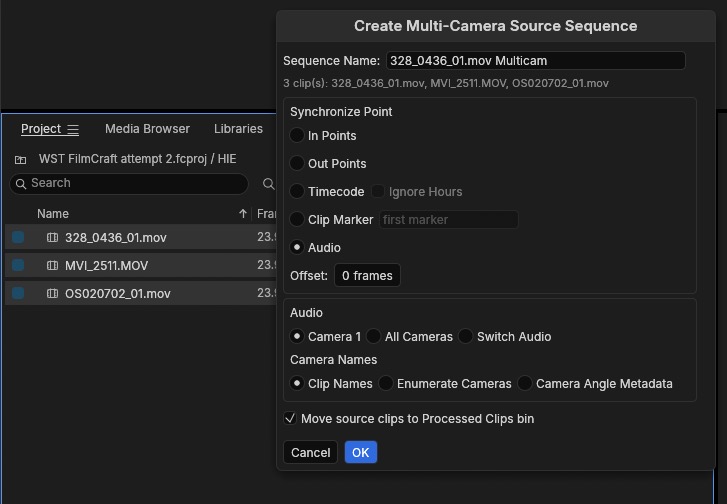Select the MVI_2511.MOV clip row
Screen dimensions: 727x504
[141, 265]
